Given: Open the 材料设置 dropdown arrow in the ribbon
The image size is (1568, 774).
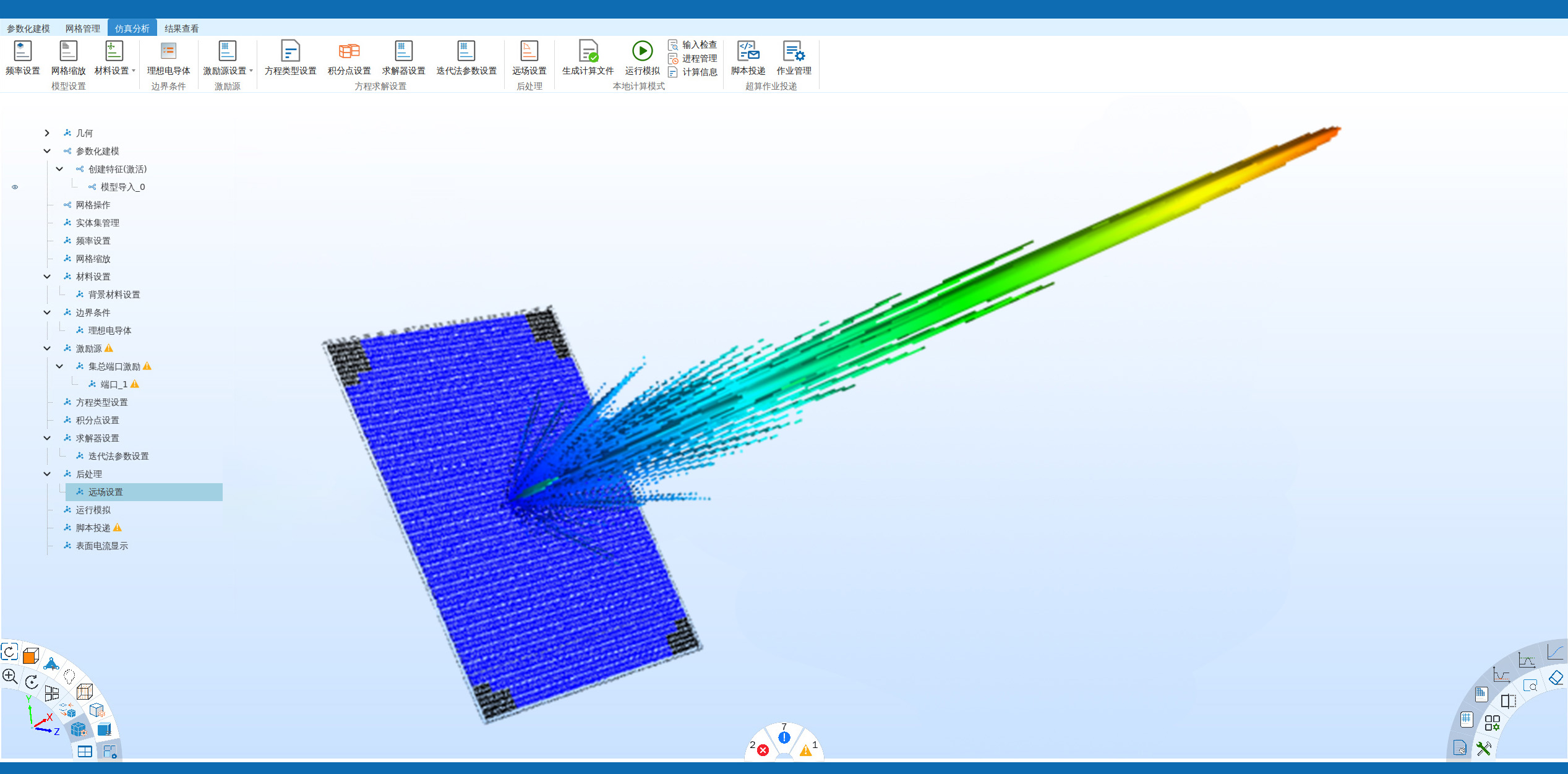Looking at the screenshot, I should (134, 71).
